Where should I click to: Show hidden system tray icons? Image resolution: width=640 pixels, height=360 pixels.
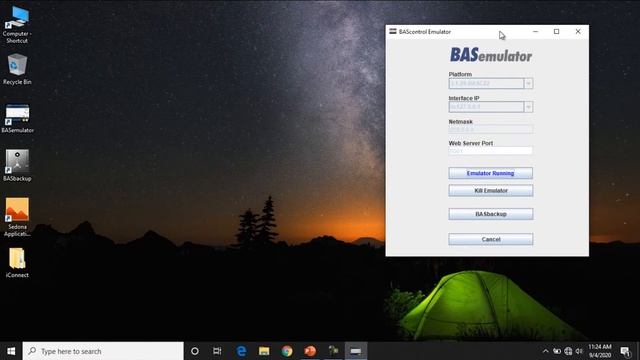[545, 351]
